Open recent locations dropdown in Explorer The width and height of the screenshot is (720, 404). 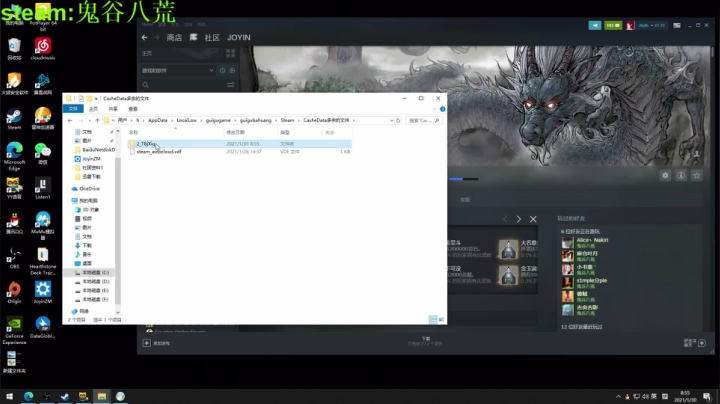90,121
